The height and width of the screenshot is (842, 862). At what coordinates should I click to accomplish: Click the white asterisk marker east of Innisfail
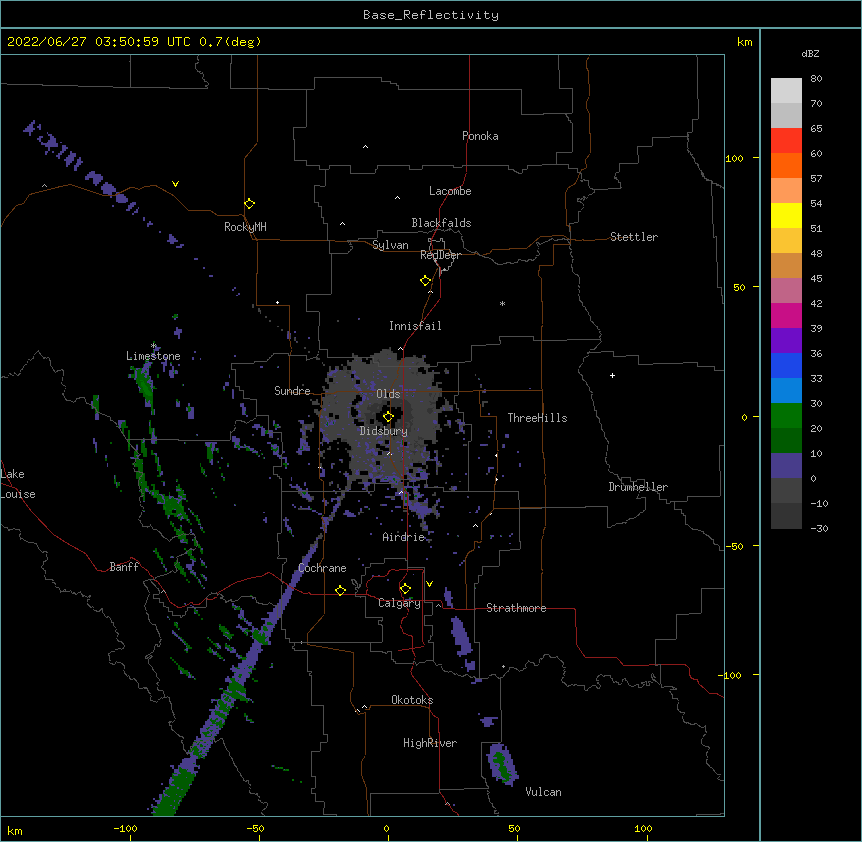[x=502, y=303]
